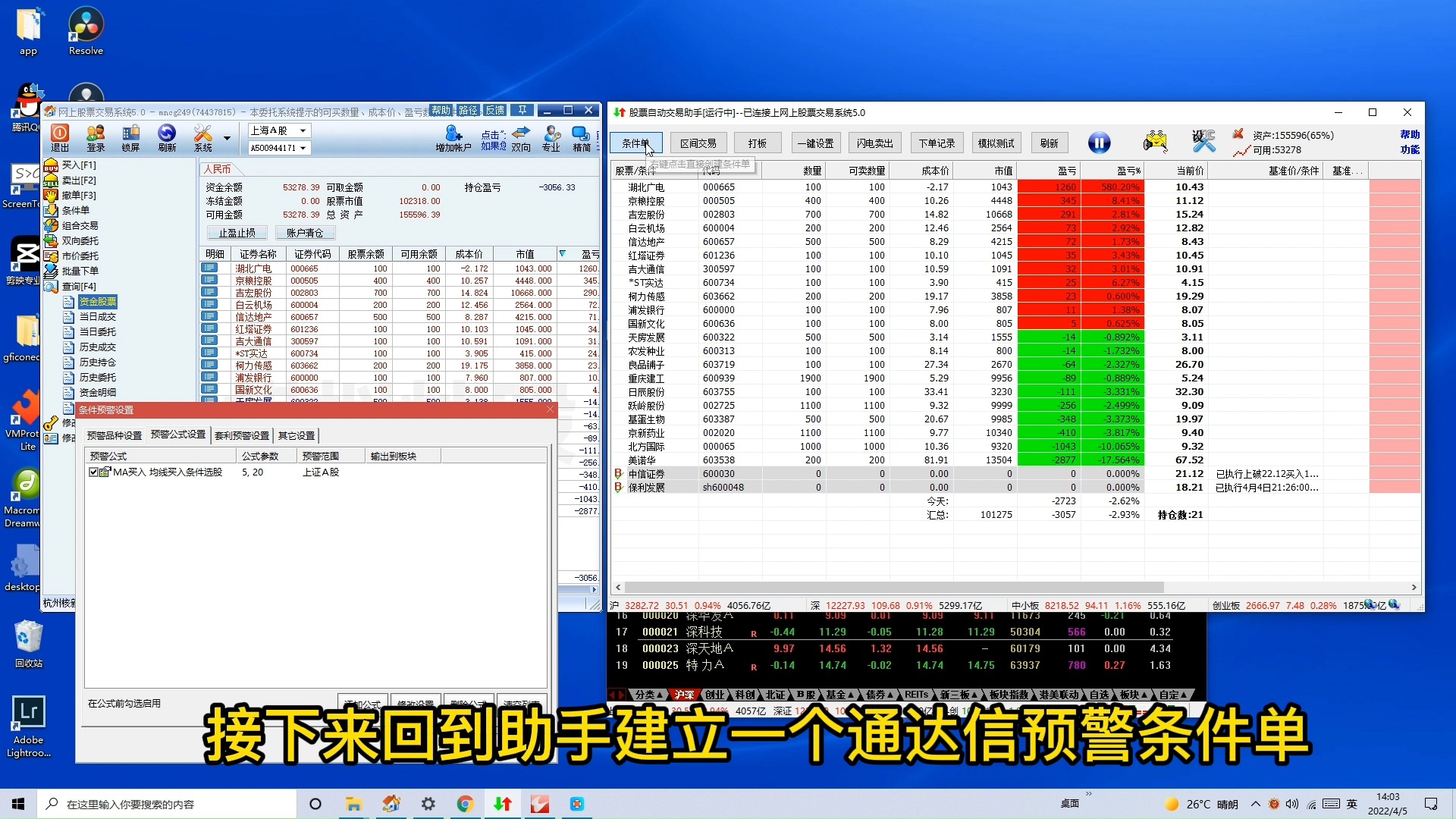
Task: Click the 精简 simplified mode icon
Action: tap(581, 139)
